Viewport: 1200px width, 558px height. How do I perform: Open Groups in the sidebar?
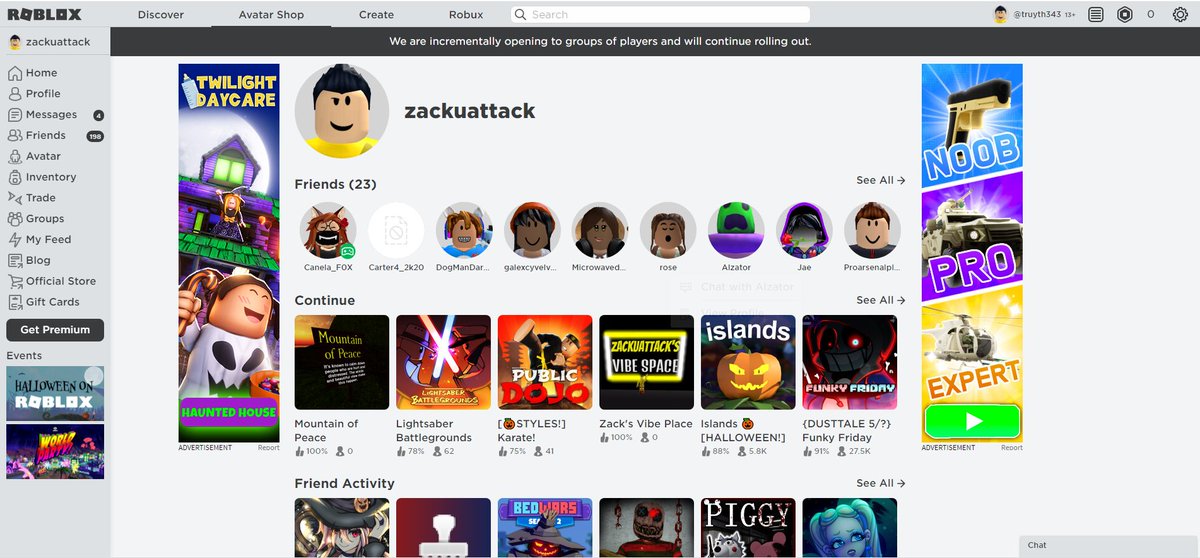pos(36,219)
